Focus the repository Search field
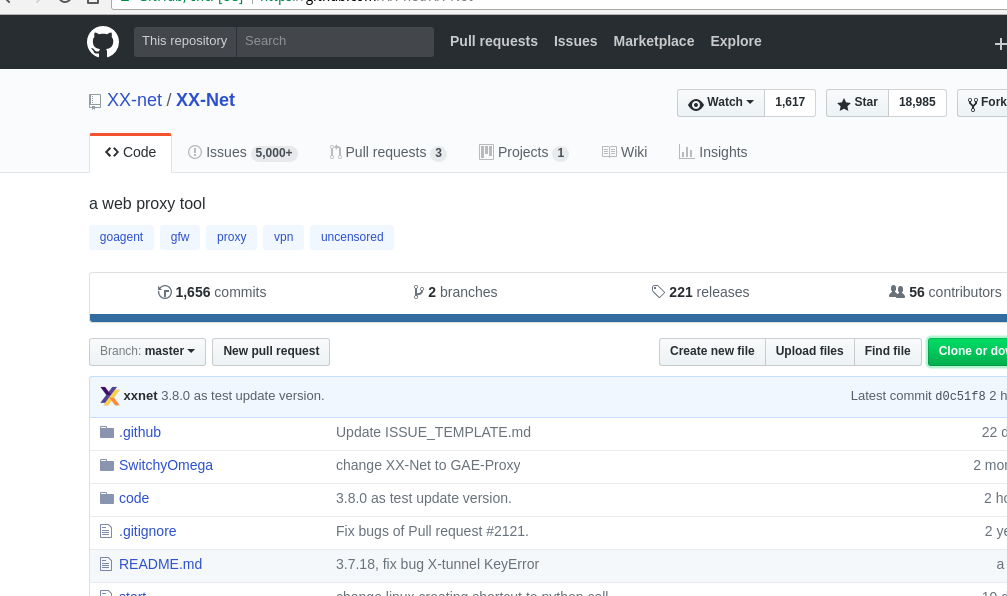The height and width of the screenshot is (596, 1007). [x=335, y=42]
